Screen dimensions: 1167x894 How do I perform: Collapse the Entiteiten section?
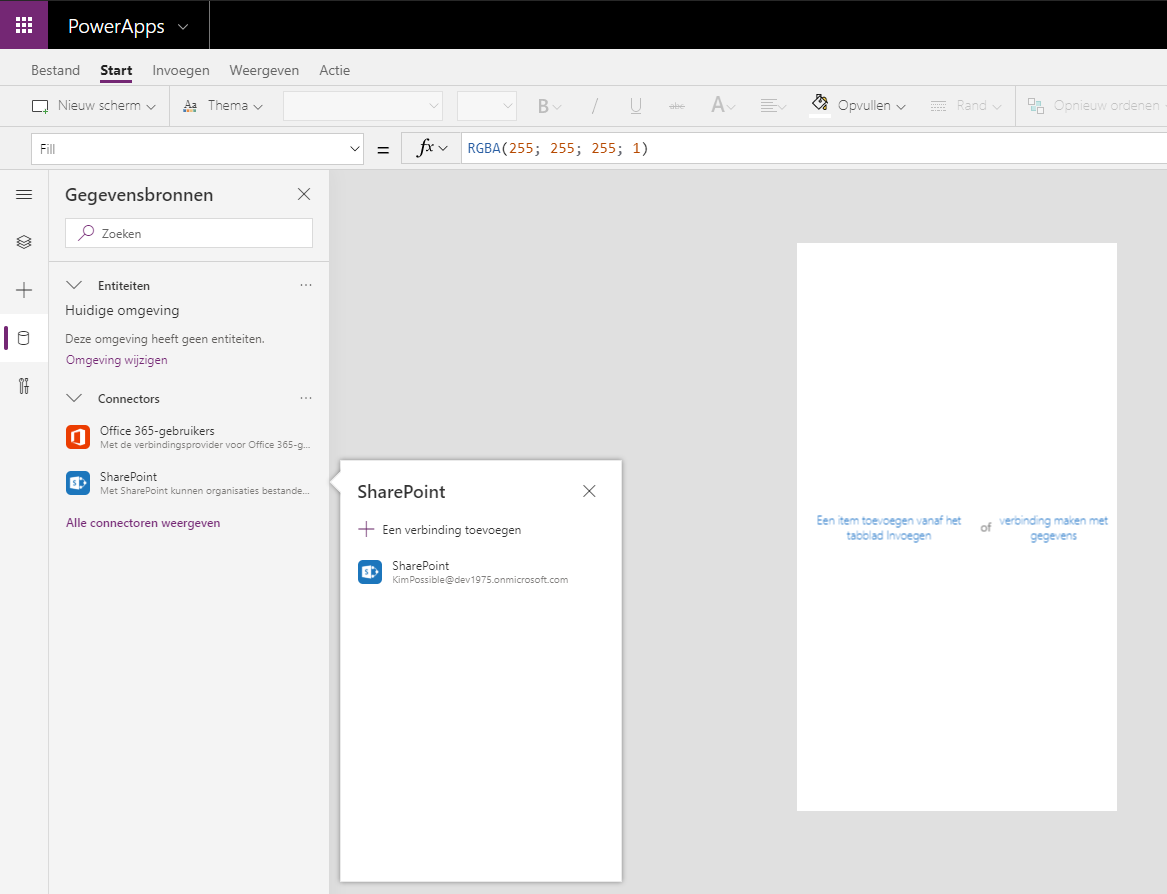74,285
